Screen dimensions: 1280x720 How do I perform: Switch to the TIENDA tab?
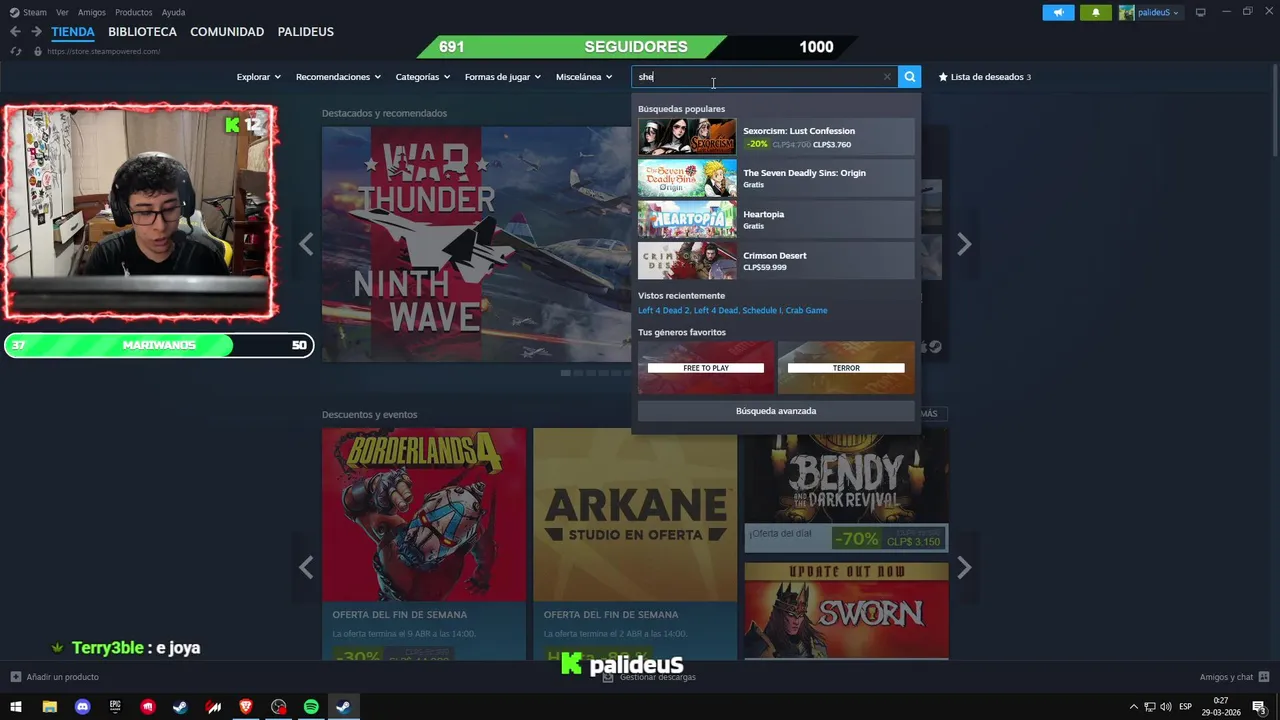[73, 32]
